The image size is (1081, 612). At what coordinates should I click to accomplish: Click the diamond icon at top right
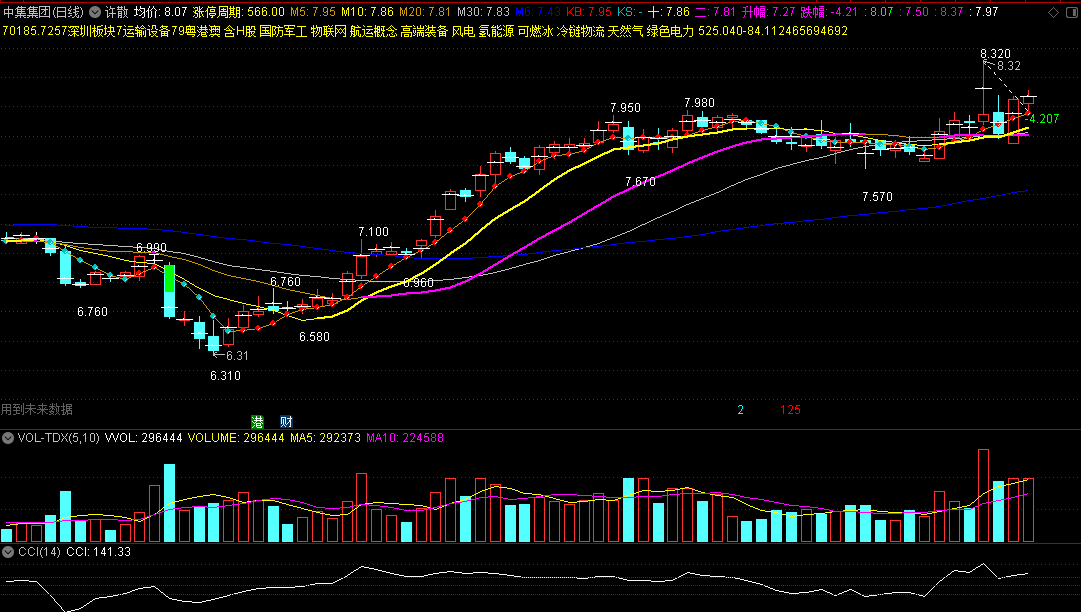tap(1053, 12)
